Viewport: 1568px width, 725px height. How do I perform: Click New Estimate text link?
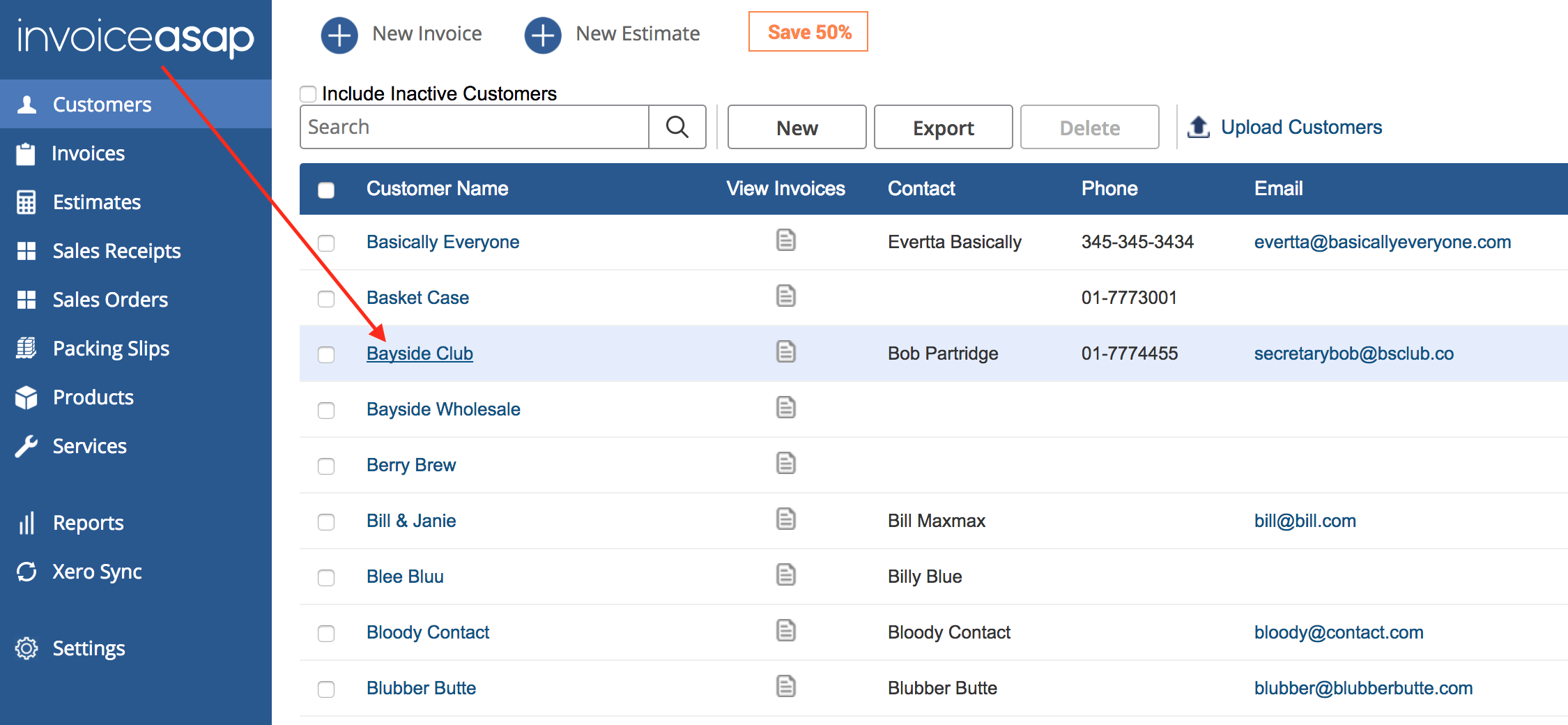[638, 33]
